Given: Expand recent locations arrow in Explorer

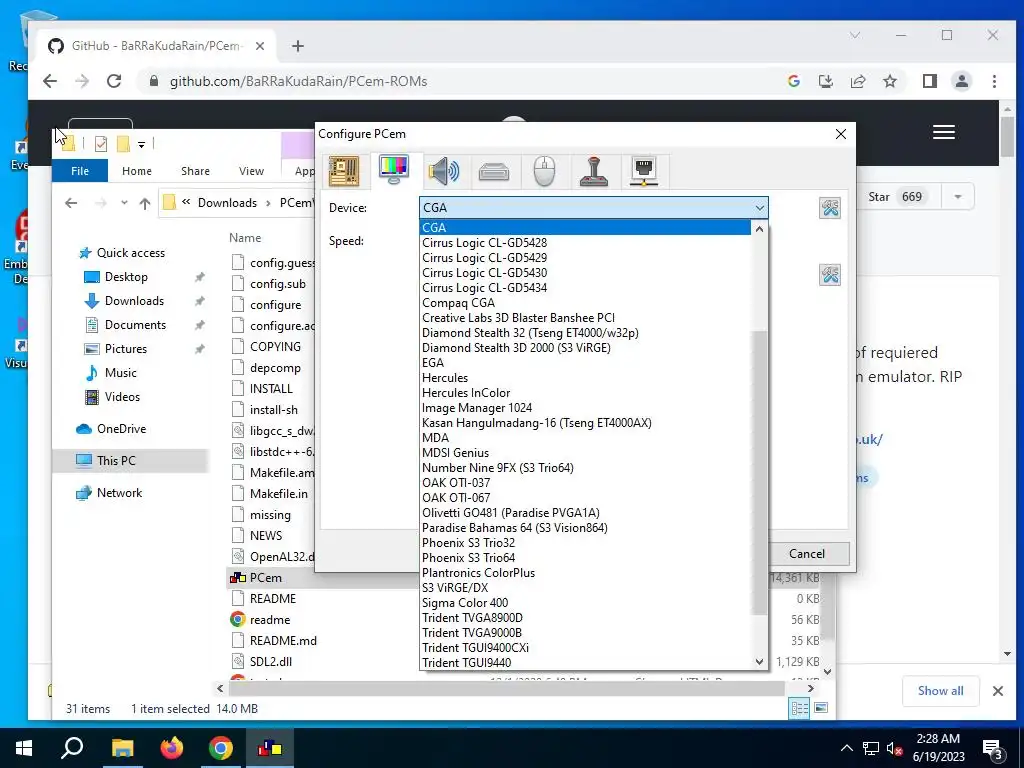Looking at the screenshot, I should pyautogui.click(x=124, y=203).
